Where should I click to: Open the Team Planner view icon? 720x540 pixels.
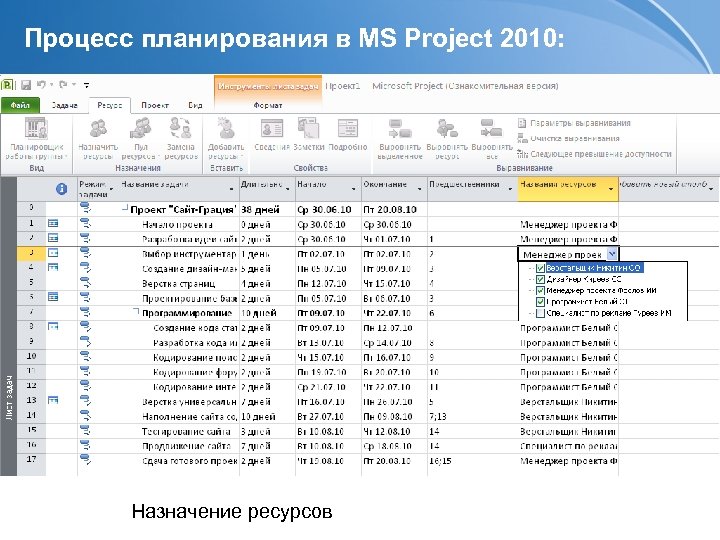[x=36, y=128]
